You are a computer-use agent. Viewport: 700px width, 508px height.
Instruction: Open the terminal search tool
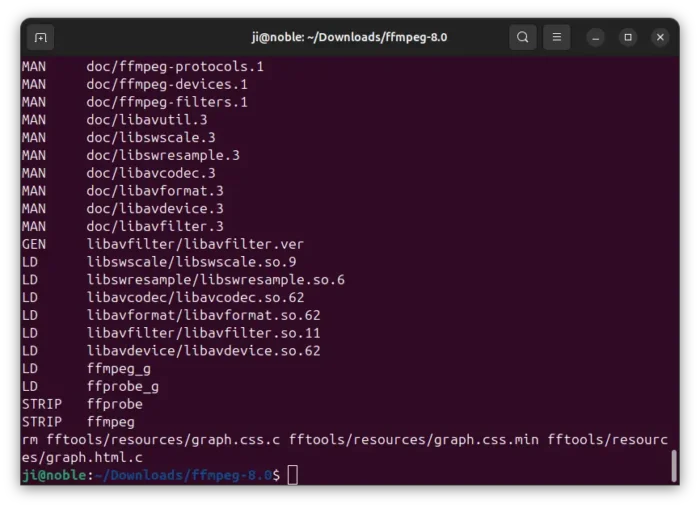(x=523, y=37)
